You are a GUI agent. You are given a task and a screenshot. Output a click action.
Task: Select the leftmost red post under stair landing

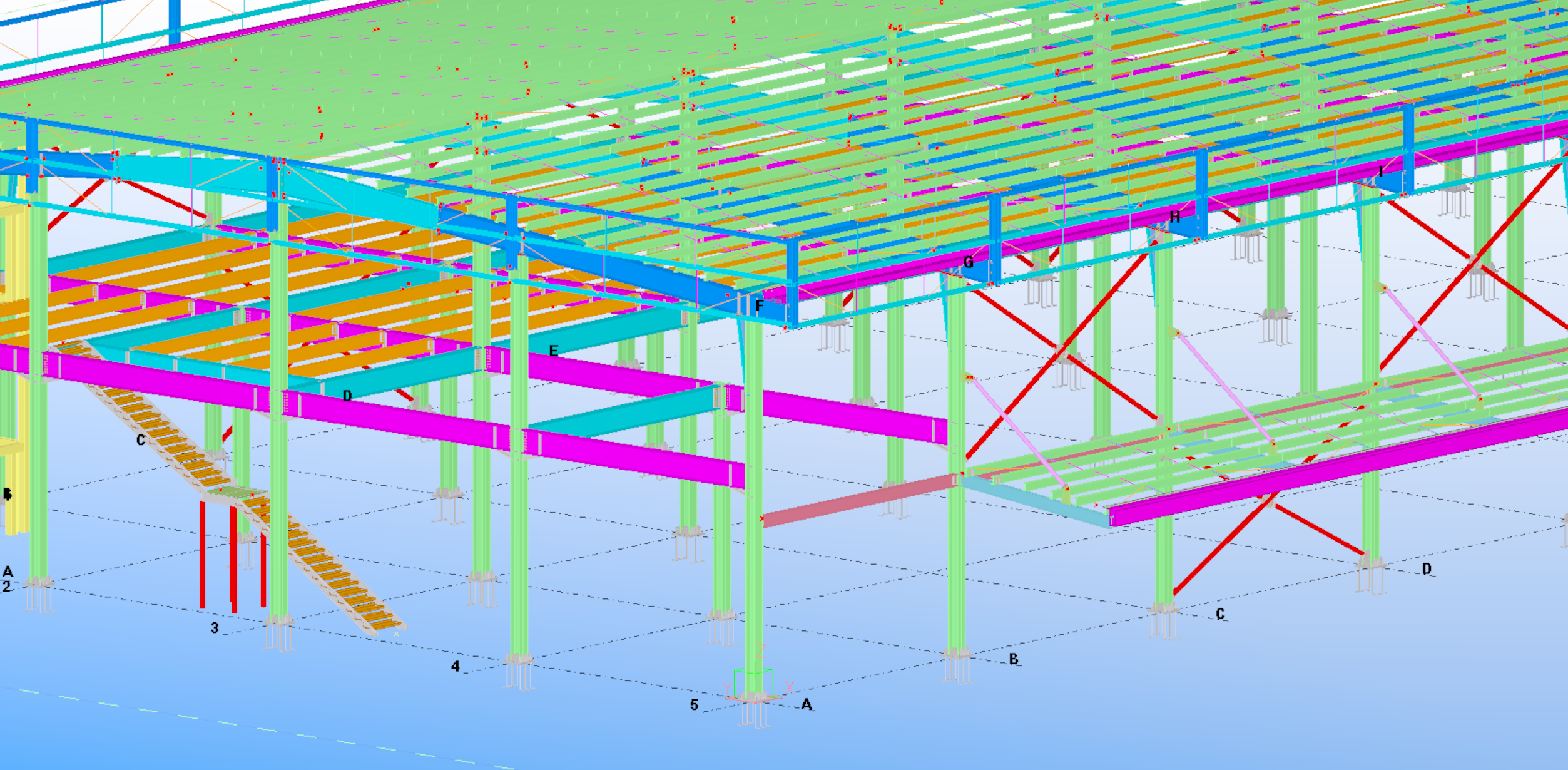[x=202, y=555]
